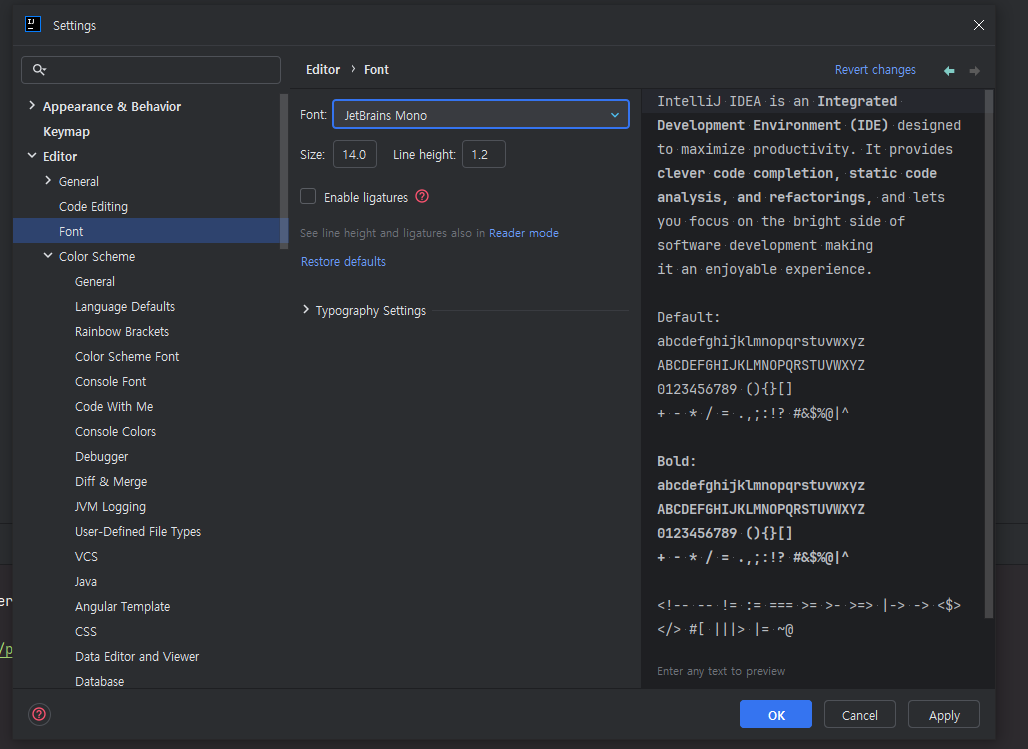Select Console Colors
Screen dimensions: 1028x749
click(x=115, y=432)
